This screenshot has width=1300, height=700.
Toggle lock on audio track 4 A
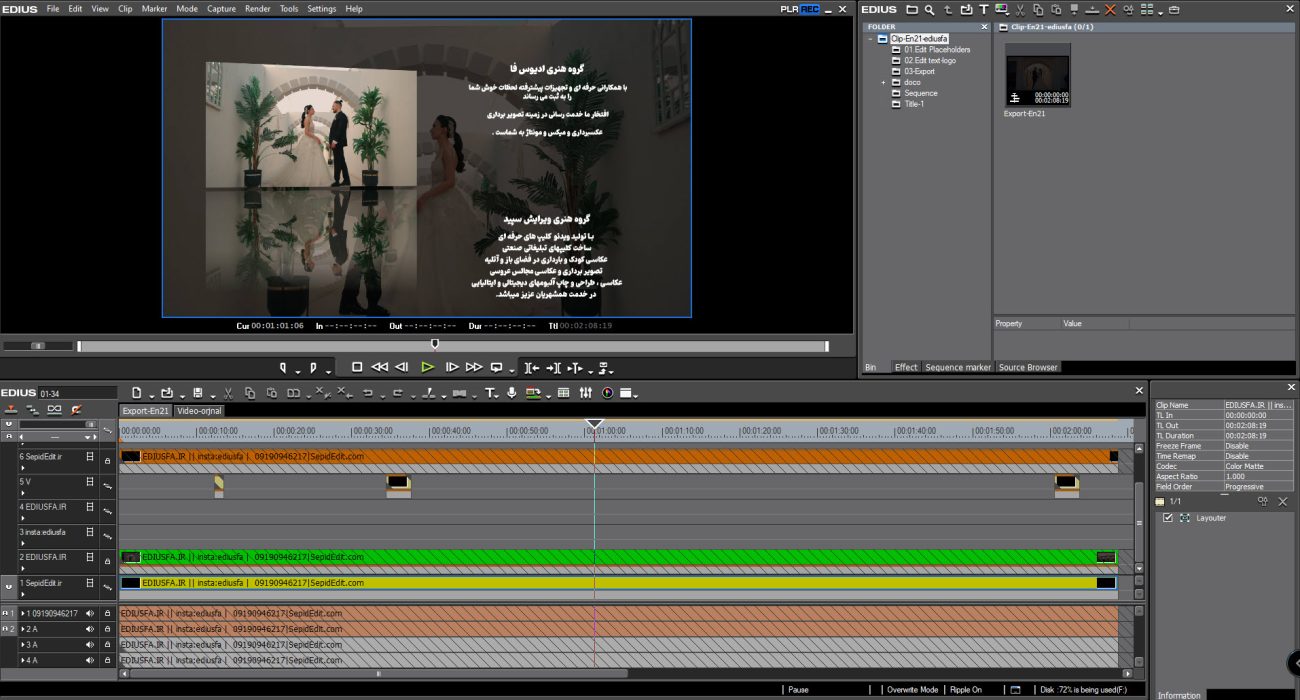coord(107,660)
